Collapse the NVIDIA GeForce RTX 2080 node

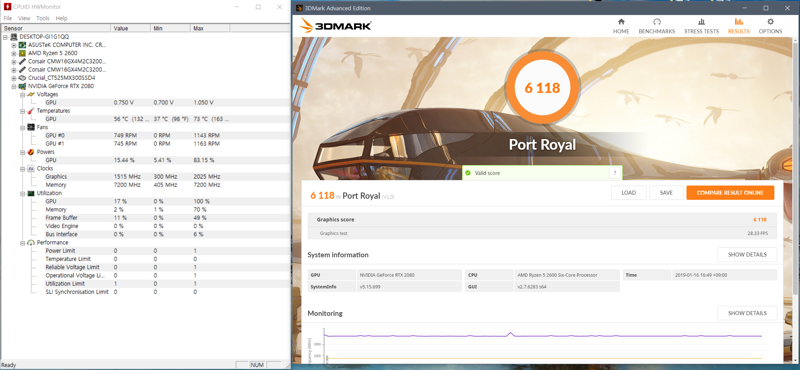pyautogui.click(x=14, y=86)
